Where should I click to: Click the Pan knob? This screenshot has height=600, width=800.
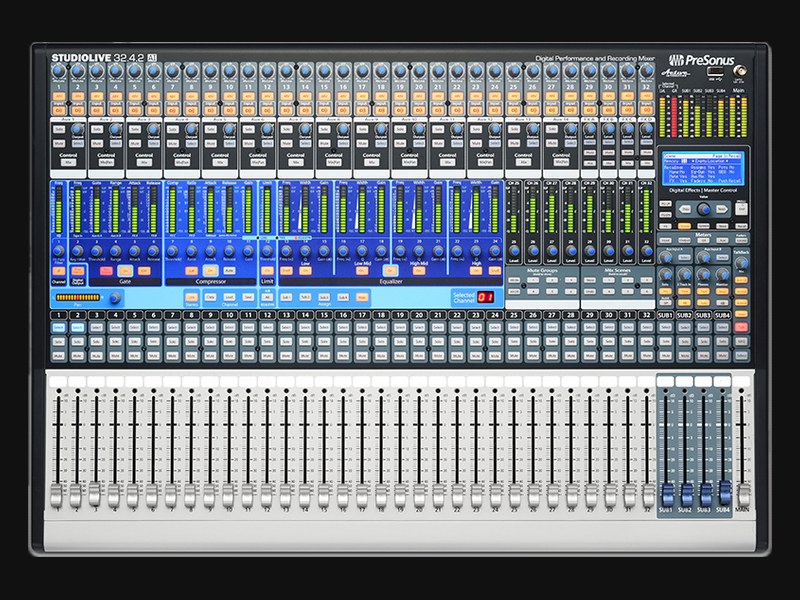(x=115, y=297)
